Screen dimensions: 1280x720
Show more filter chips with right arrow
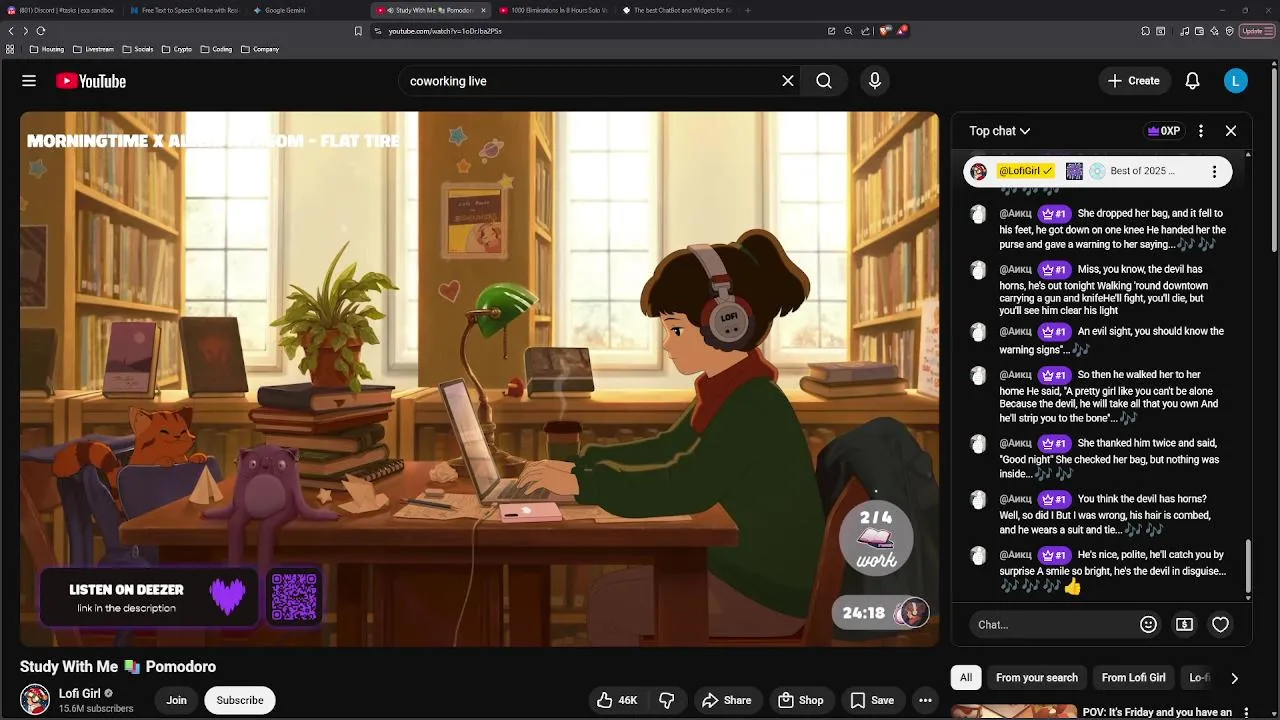1234,678
